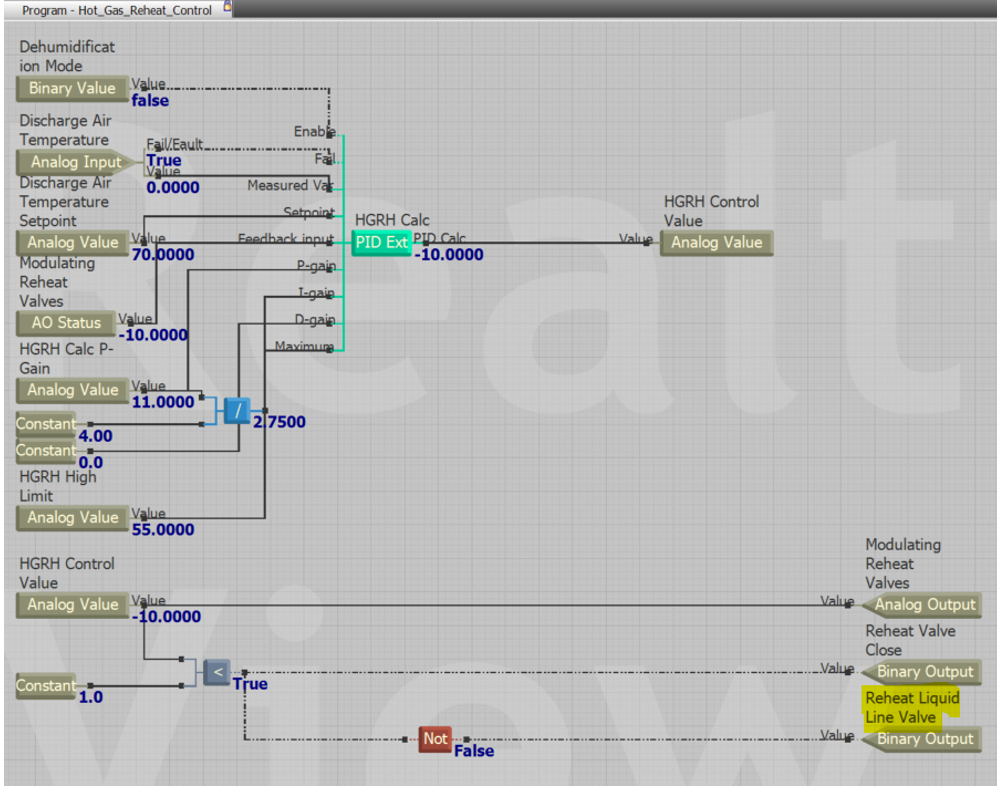Click the less-than comparison block
Image resolution: width=997 pixels, height=786 pixels.
pyautogui.click(x=216, y=672)
